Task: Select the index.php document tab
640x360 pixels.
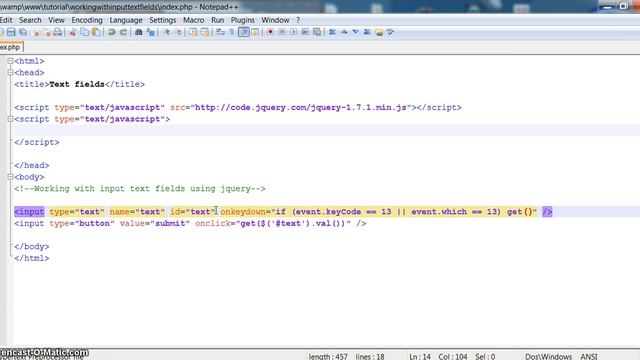Action: tap(11, 47)
